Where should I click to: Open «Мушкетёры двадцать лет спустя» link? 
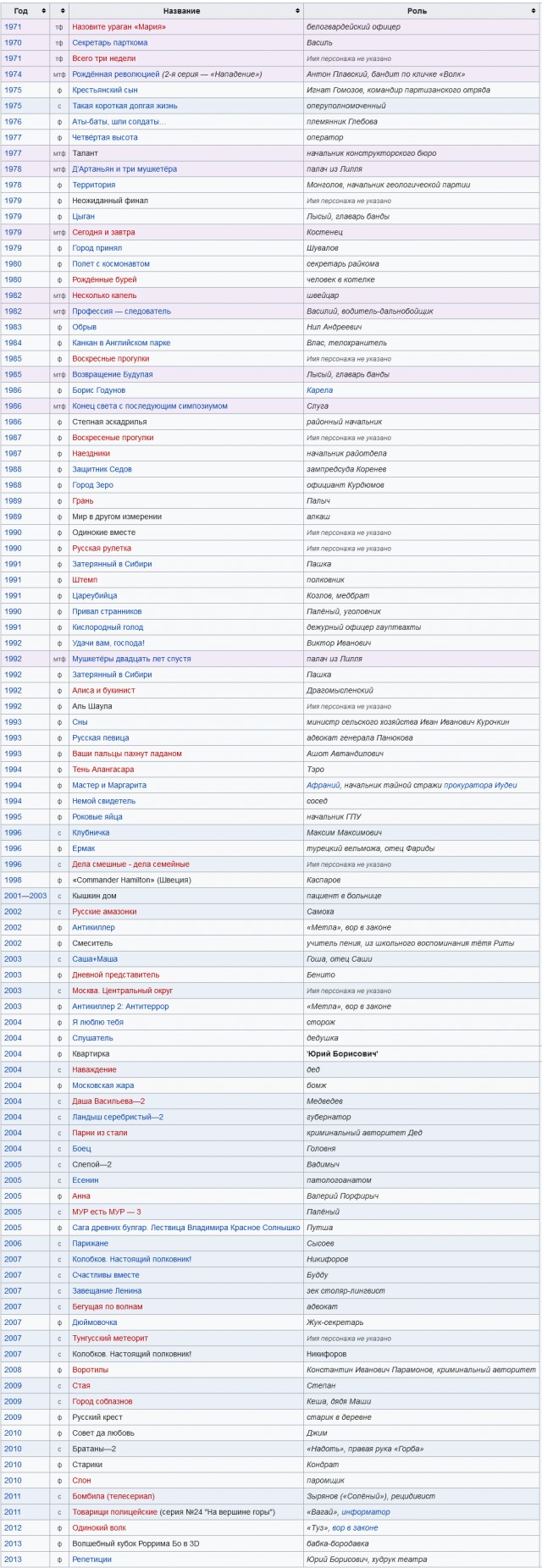click(131, 659)
